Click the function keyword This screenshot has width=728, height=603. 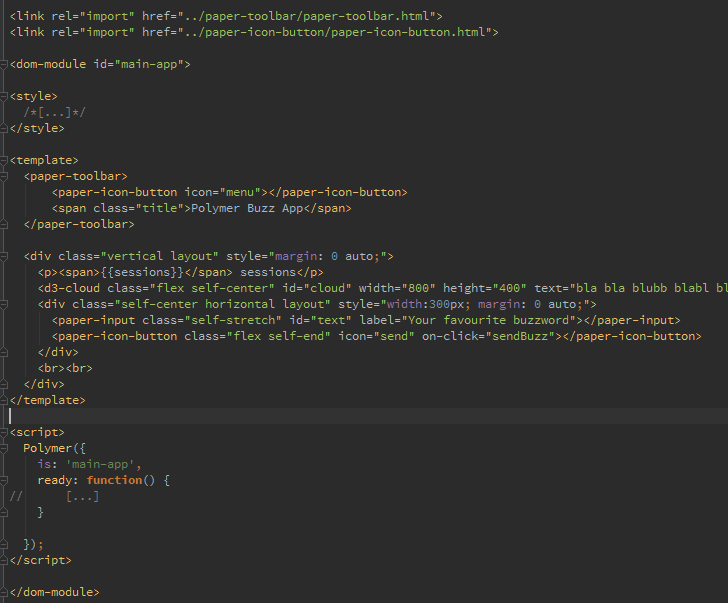114,480
